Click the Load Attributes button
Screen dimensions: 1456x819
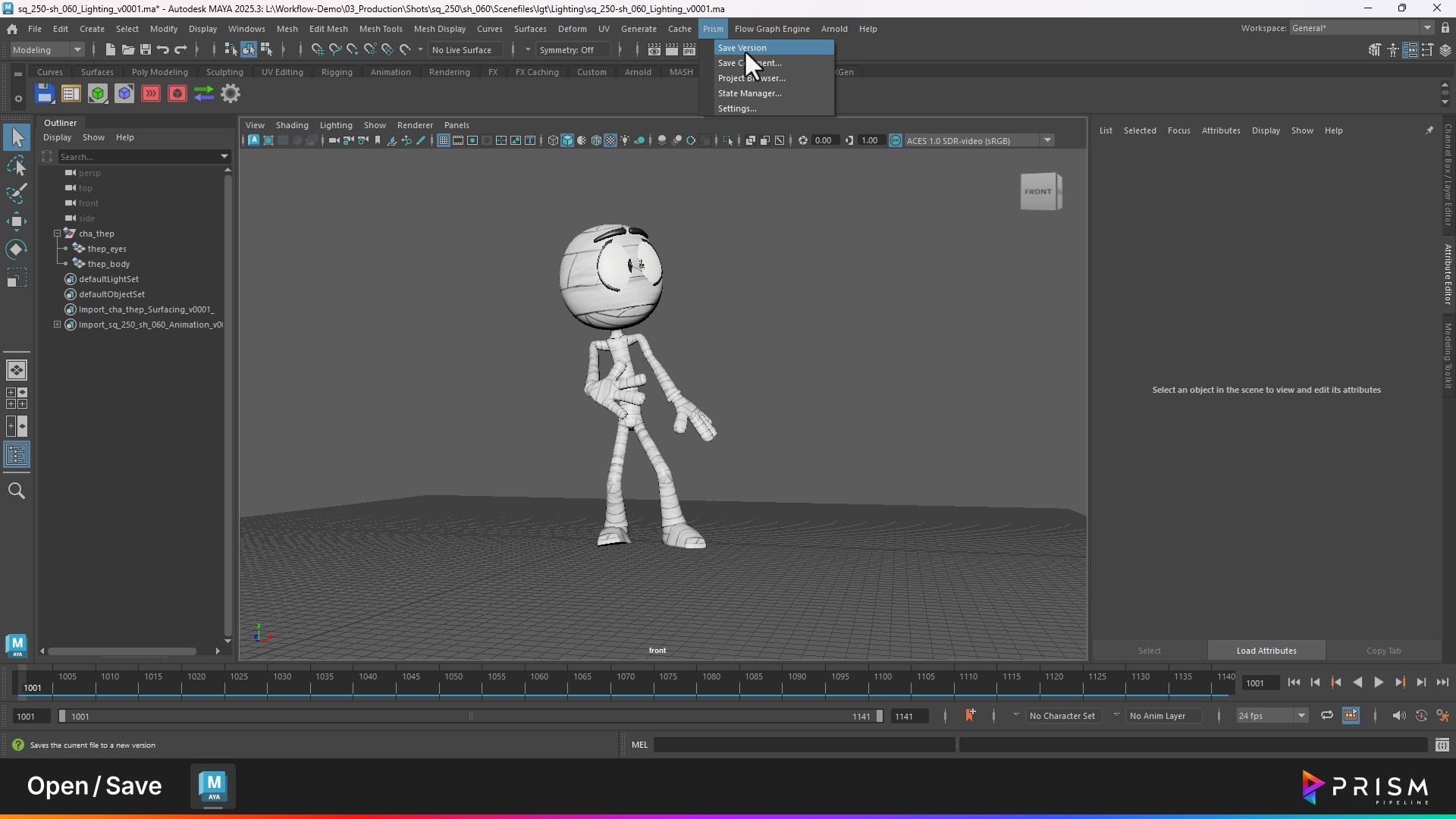tap(1266, 651)
